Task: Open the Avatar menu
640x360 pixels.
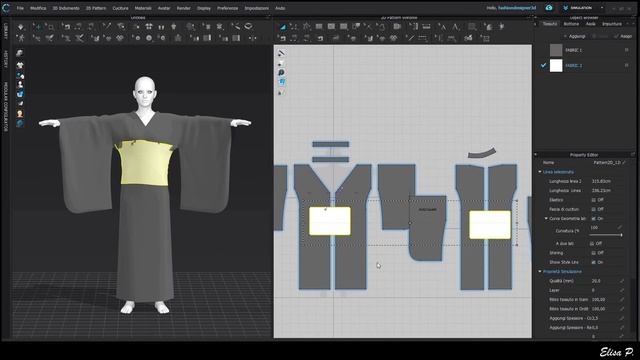Action: [164, 8]
